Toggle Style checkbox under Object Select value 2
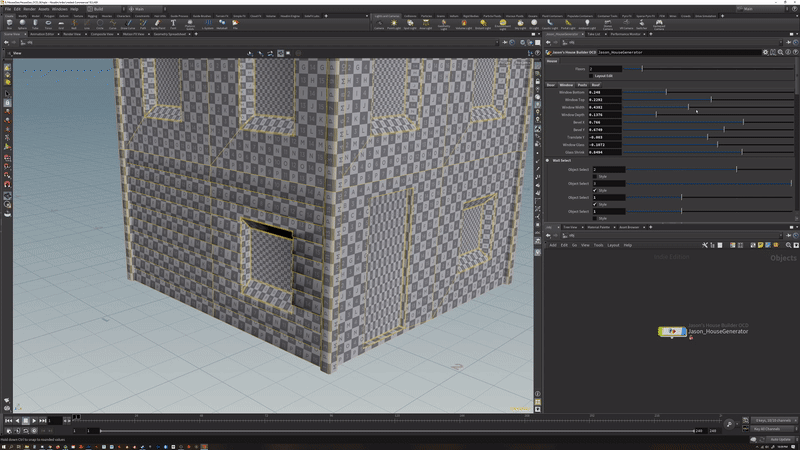800x450 pixels. [x=595, y=176]
